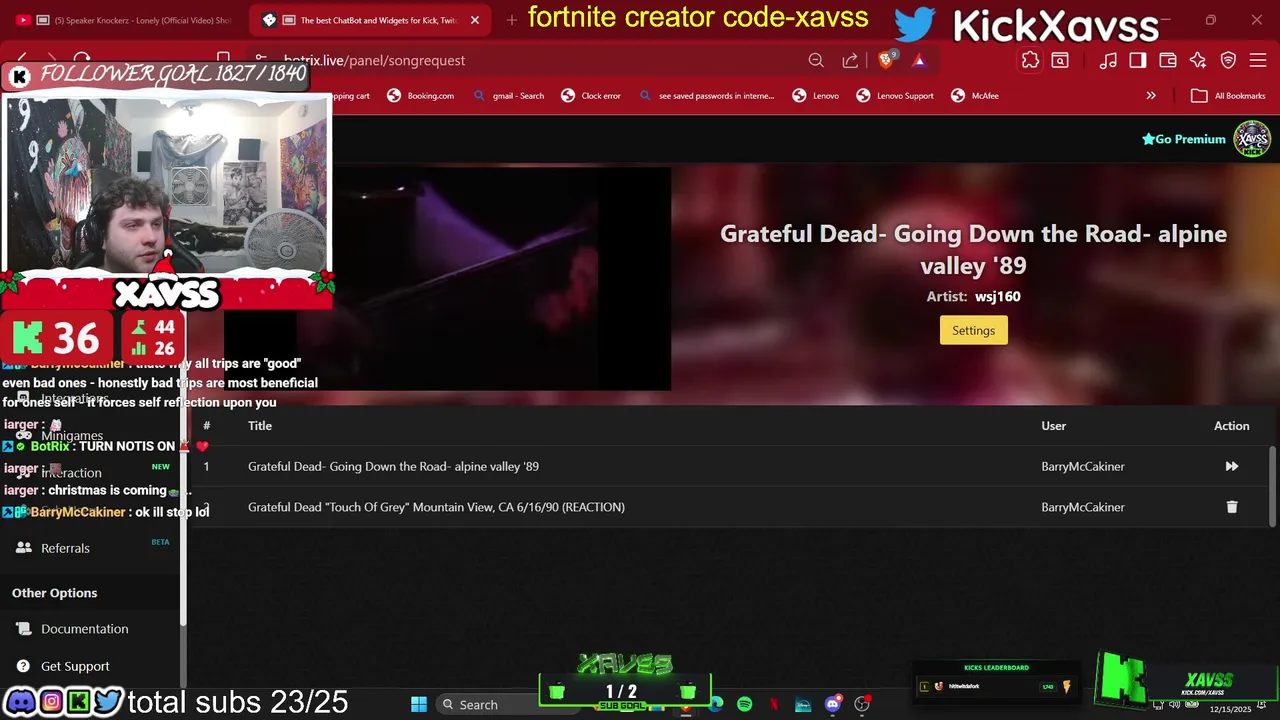Click the User column header
The image size is (1280, 720).
click(1053, 426)
